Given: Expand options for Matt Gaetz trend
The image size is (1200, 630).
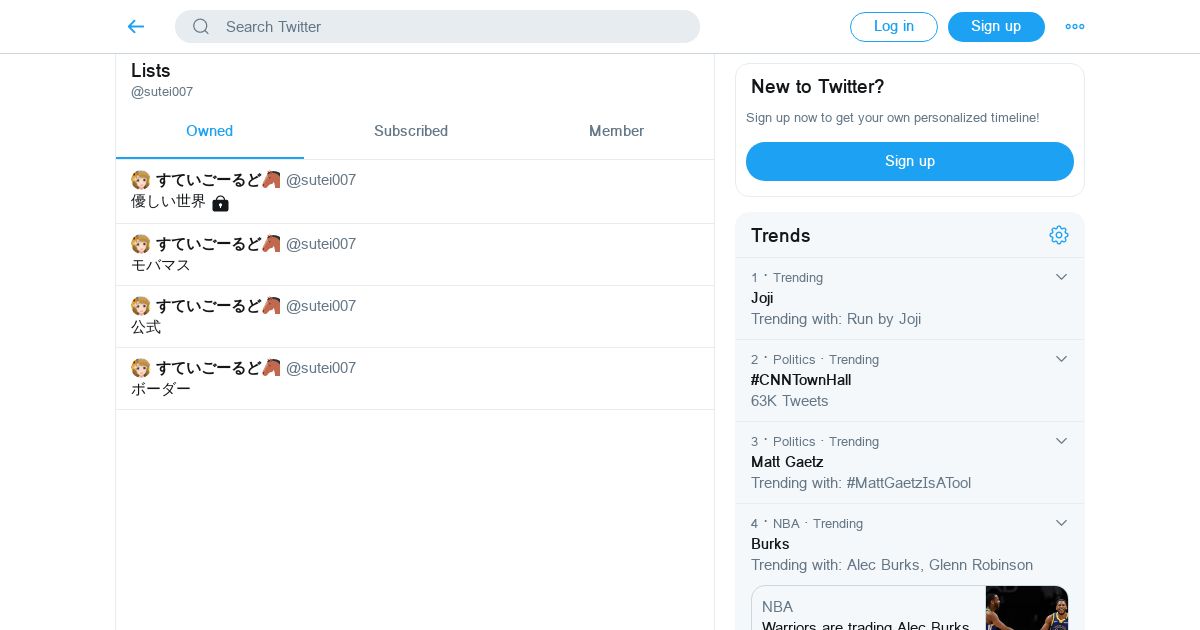Looking at the screenshot, I should coord(1061,441).
